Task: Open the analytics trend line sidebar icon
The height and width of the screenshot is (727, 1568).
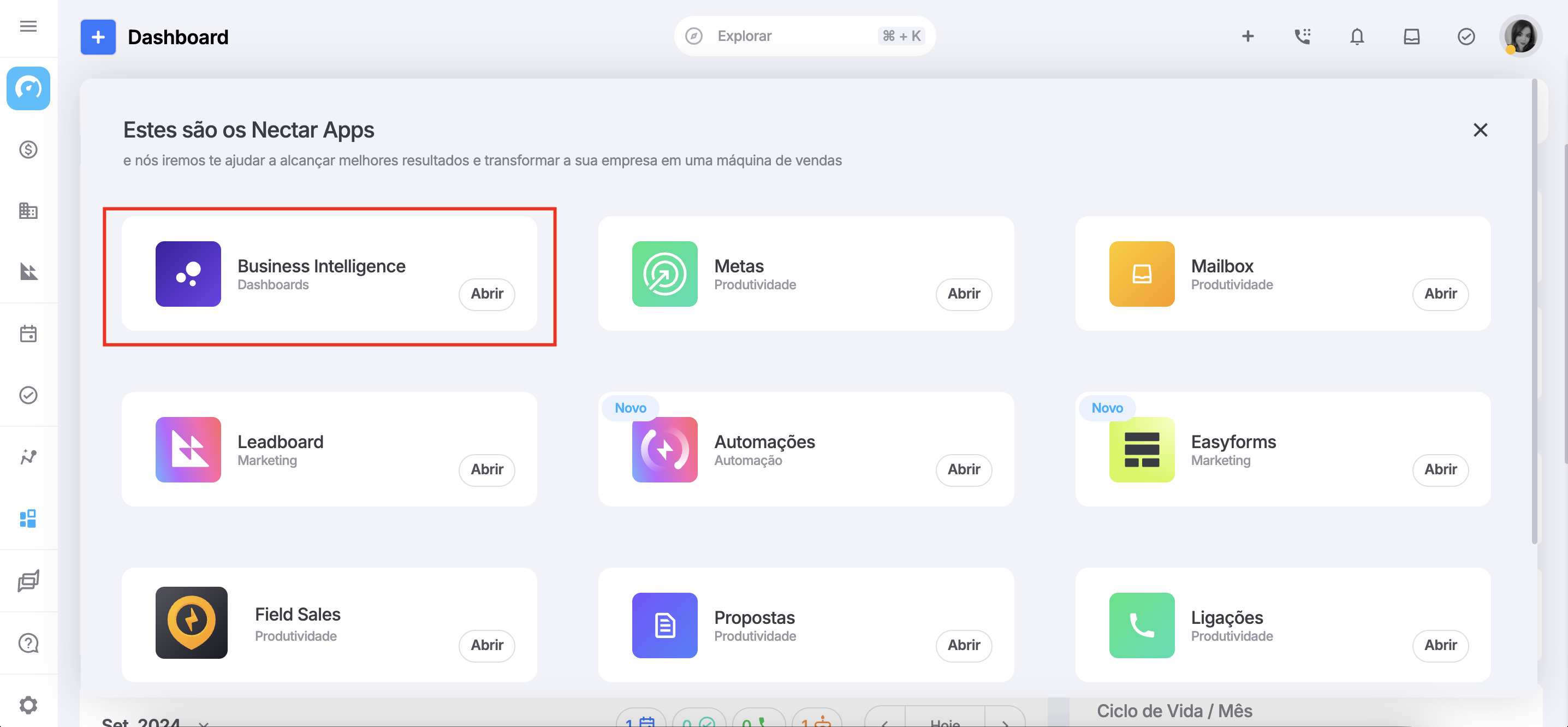Action: coord(28,457)
